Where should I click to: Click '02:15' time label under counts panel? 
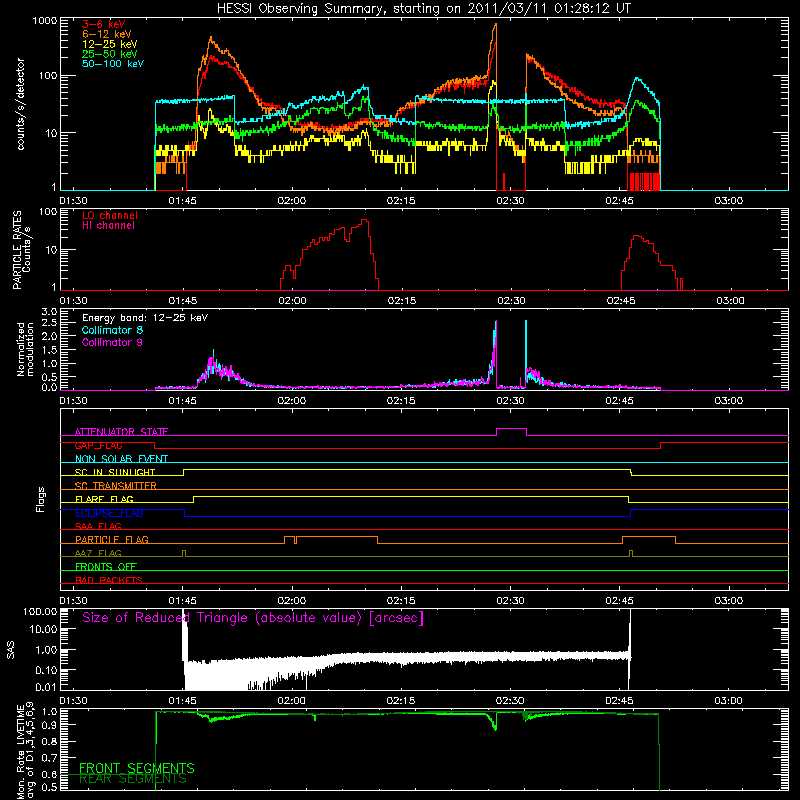click(401, 201)
